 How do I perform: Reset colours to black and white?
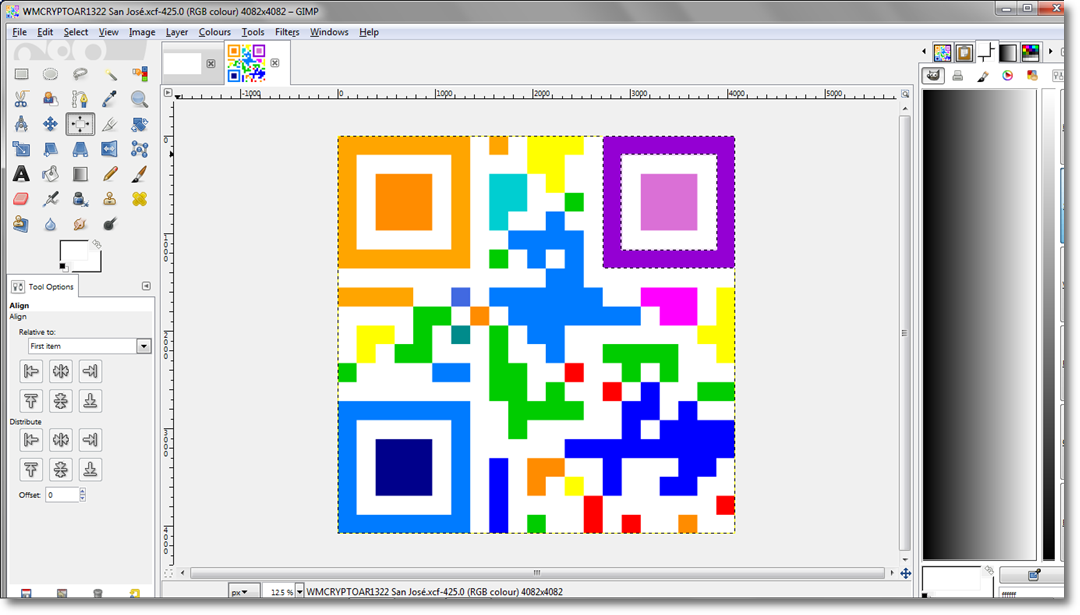(x=63, y=267)
